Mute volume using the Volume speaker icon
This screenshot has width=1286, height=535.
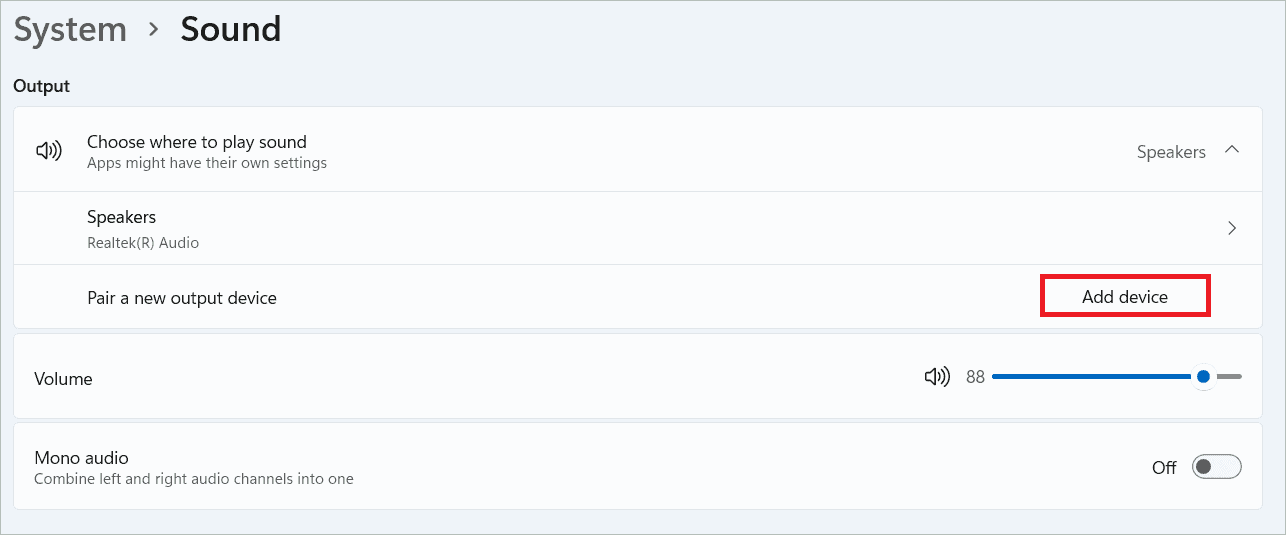937,377
